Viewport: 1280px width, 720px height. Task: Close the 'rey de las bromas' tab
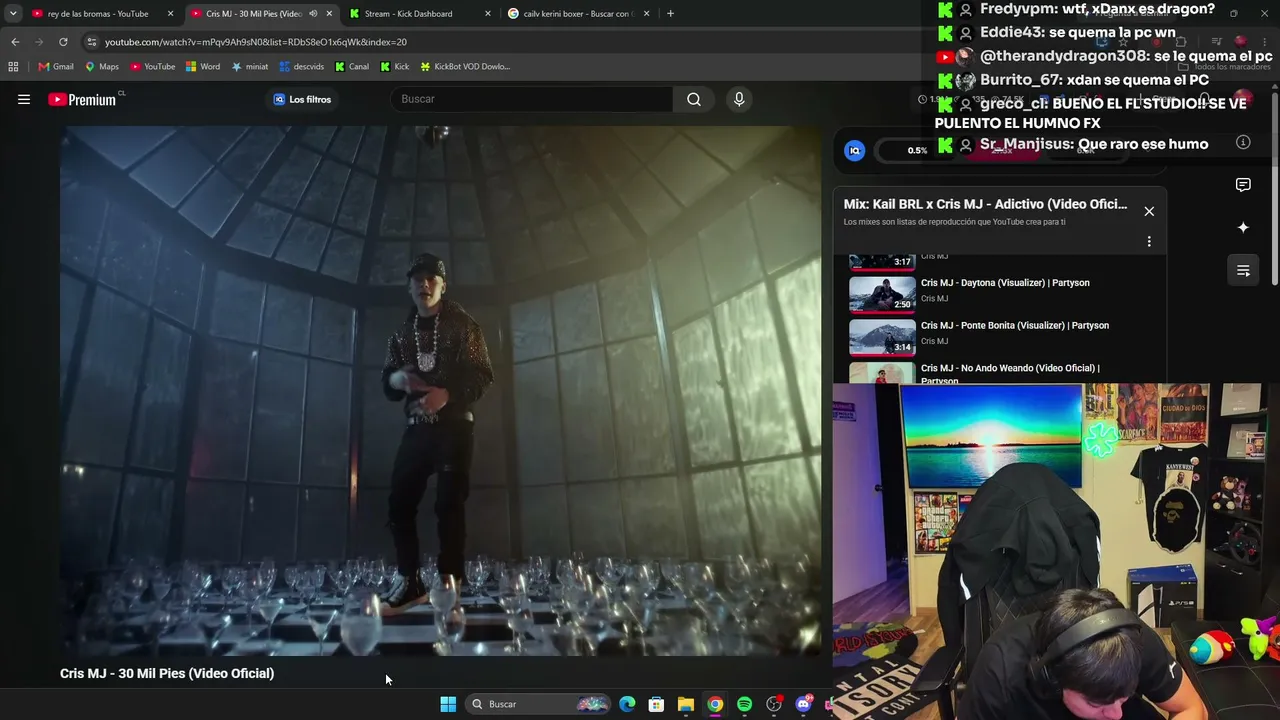coord(170,14)
